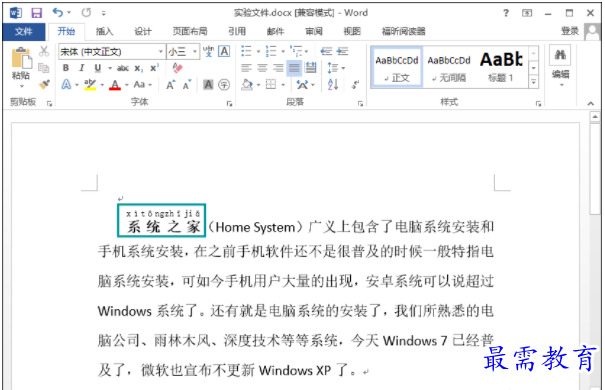Clear all formatting with eraser icon
This screenshot has height=390, width=605.
(x=177, y=68)
